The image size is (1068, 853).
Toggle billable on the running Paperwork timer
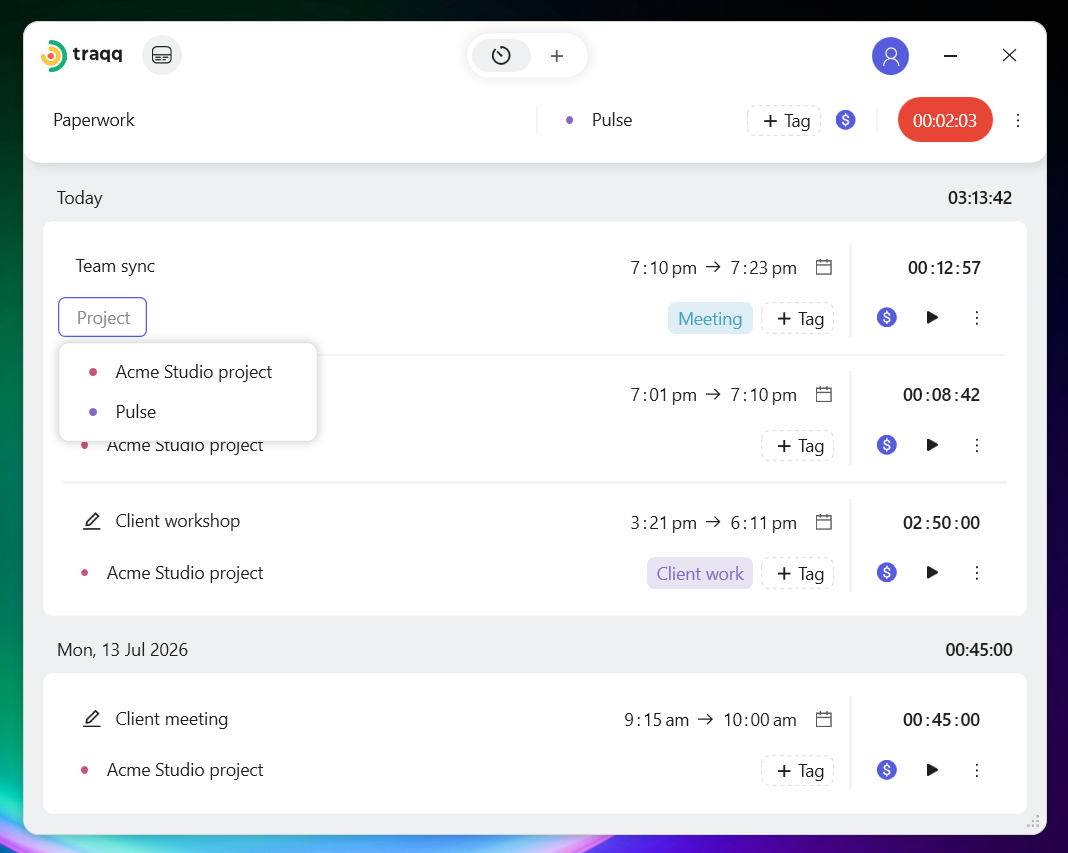click(845, 120)
